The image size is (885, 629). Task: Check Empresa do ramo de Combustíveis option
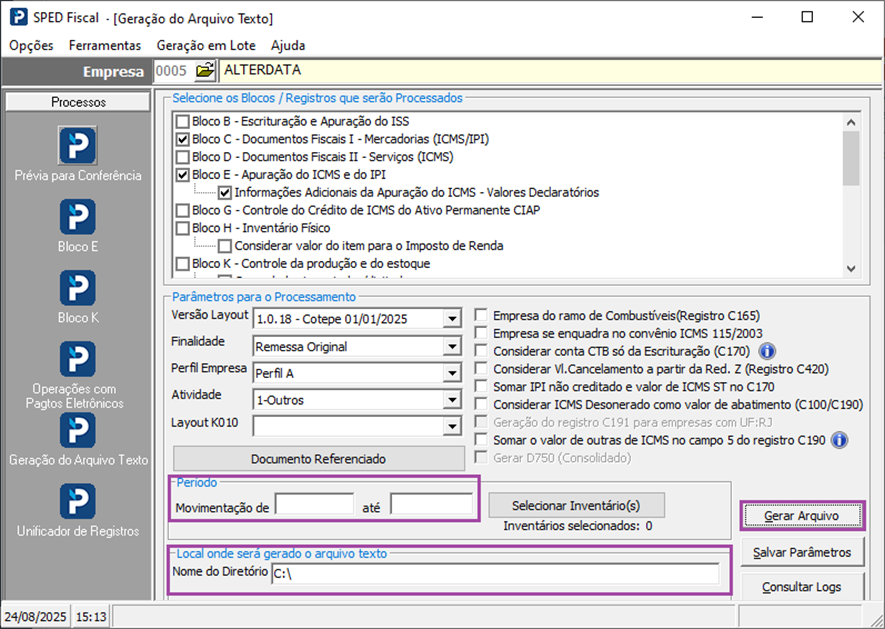click(481, 315)
